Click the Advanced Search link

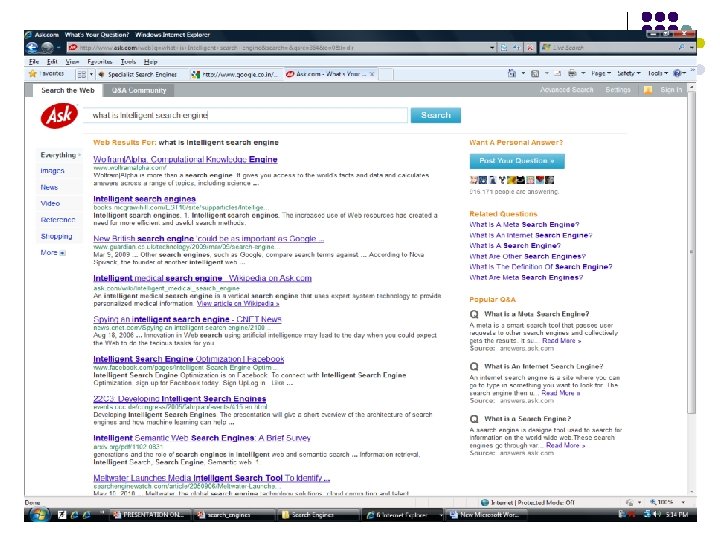566,90
